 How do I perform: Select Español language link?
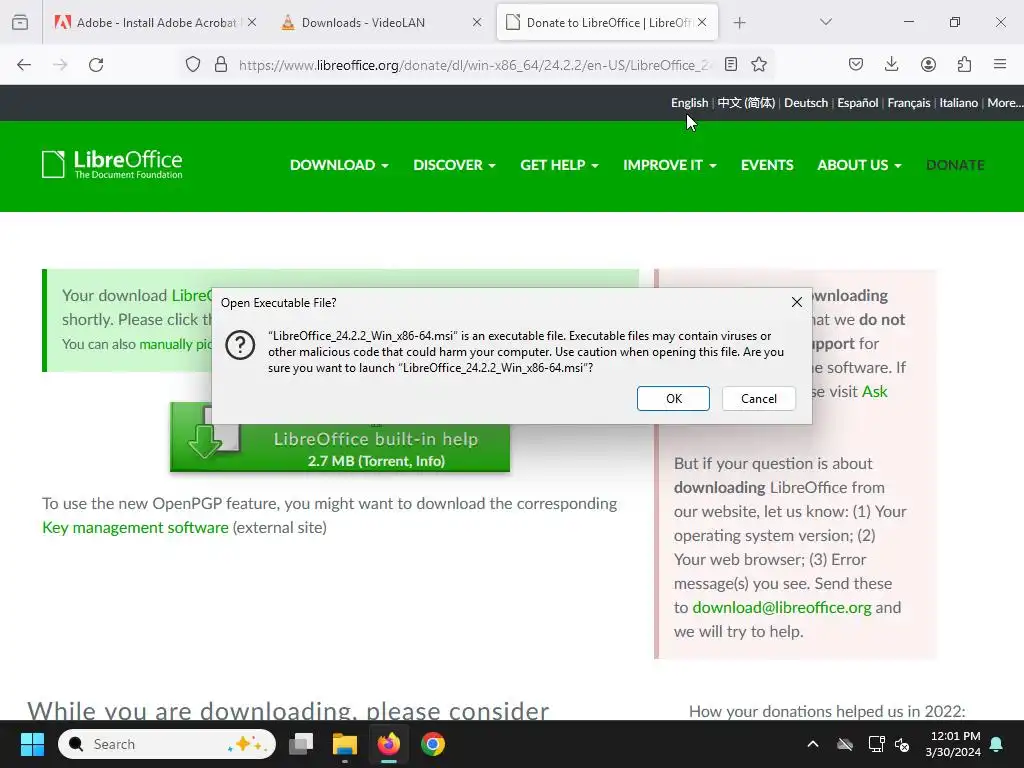pos(857,103)
